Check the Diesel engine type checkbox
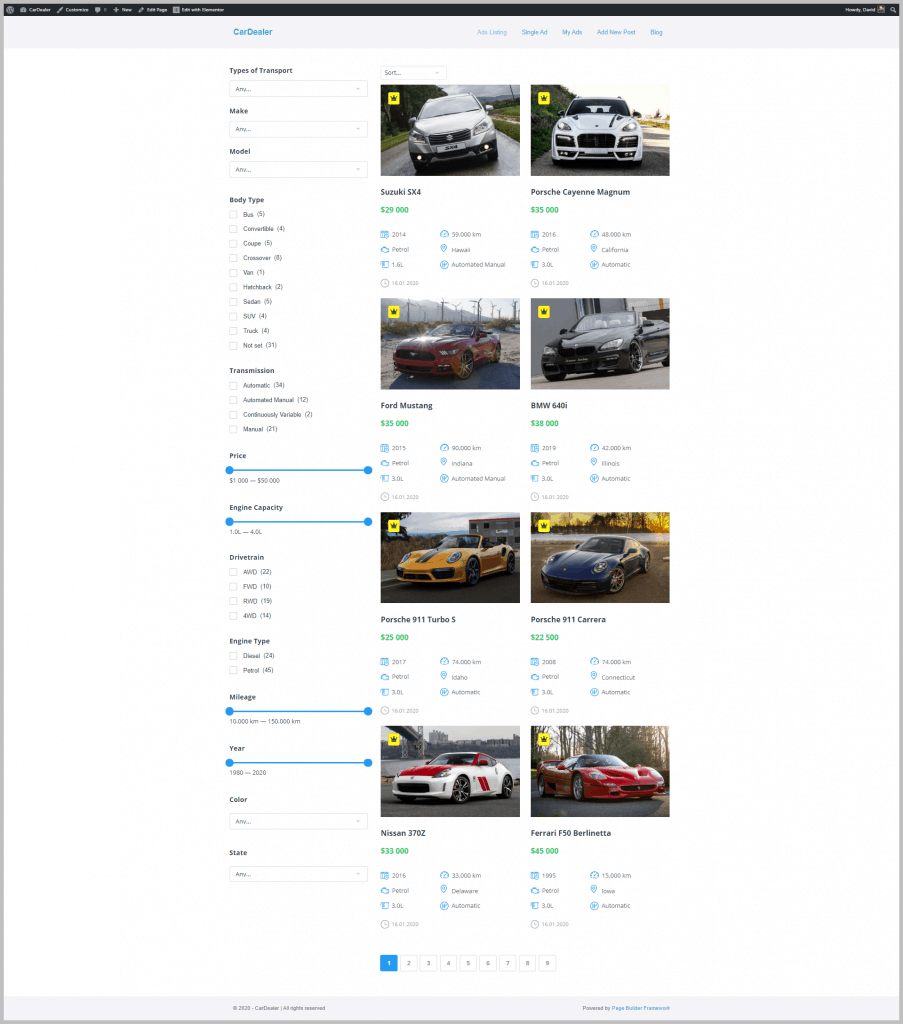The image size is (903, 1024). (233, 656)
